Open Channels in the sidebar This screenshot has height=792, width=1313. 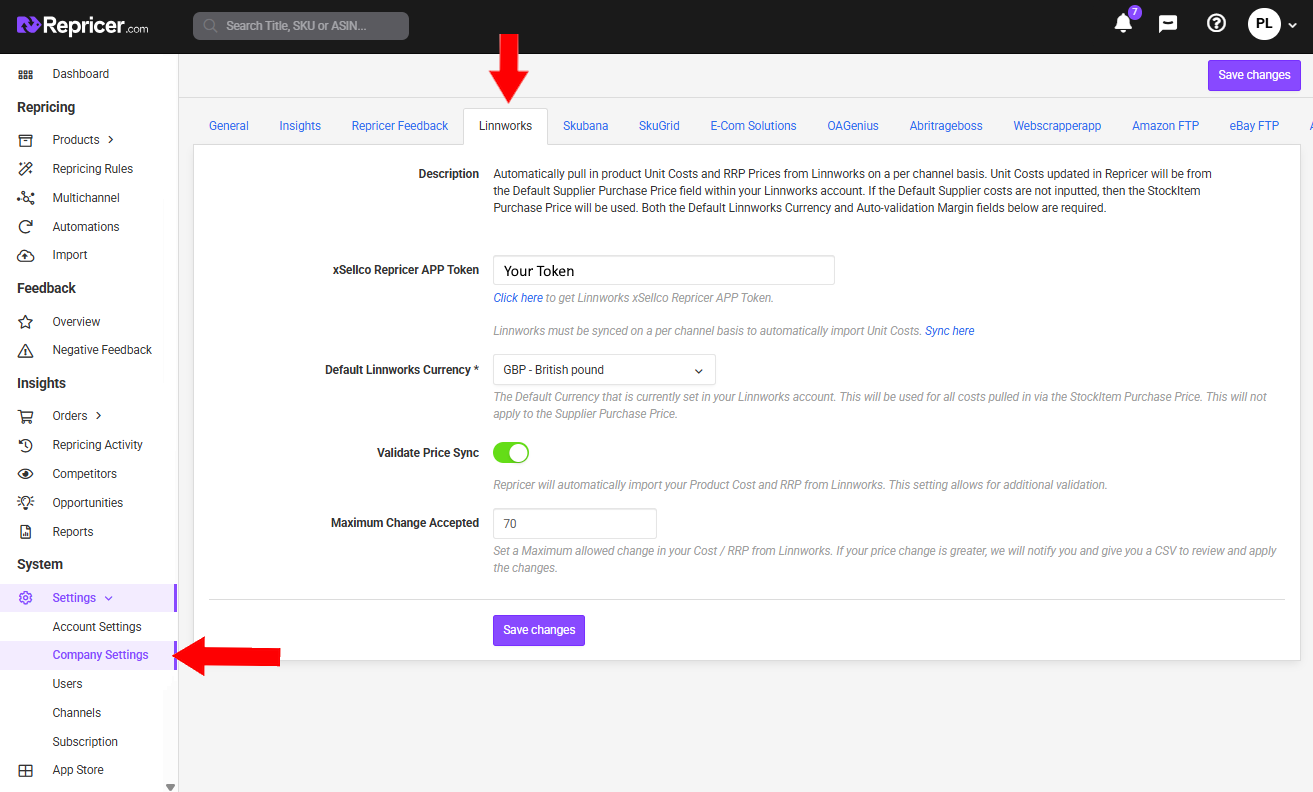pos(77,713)
